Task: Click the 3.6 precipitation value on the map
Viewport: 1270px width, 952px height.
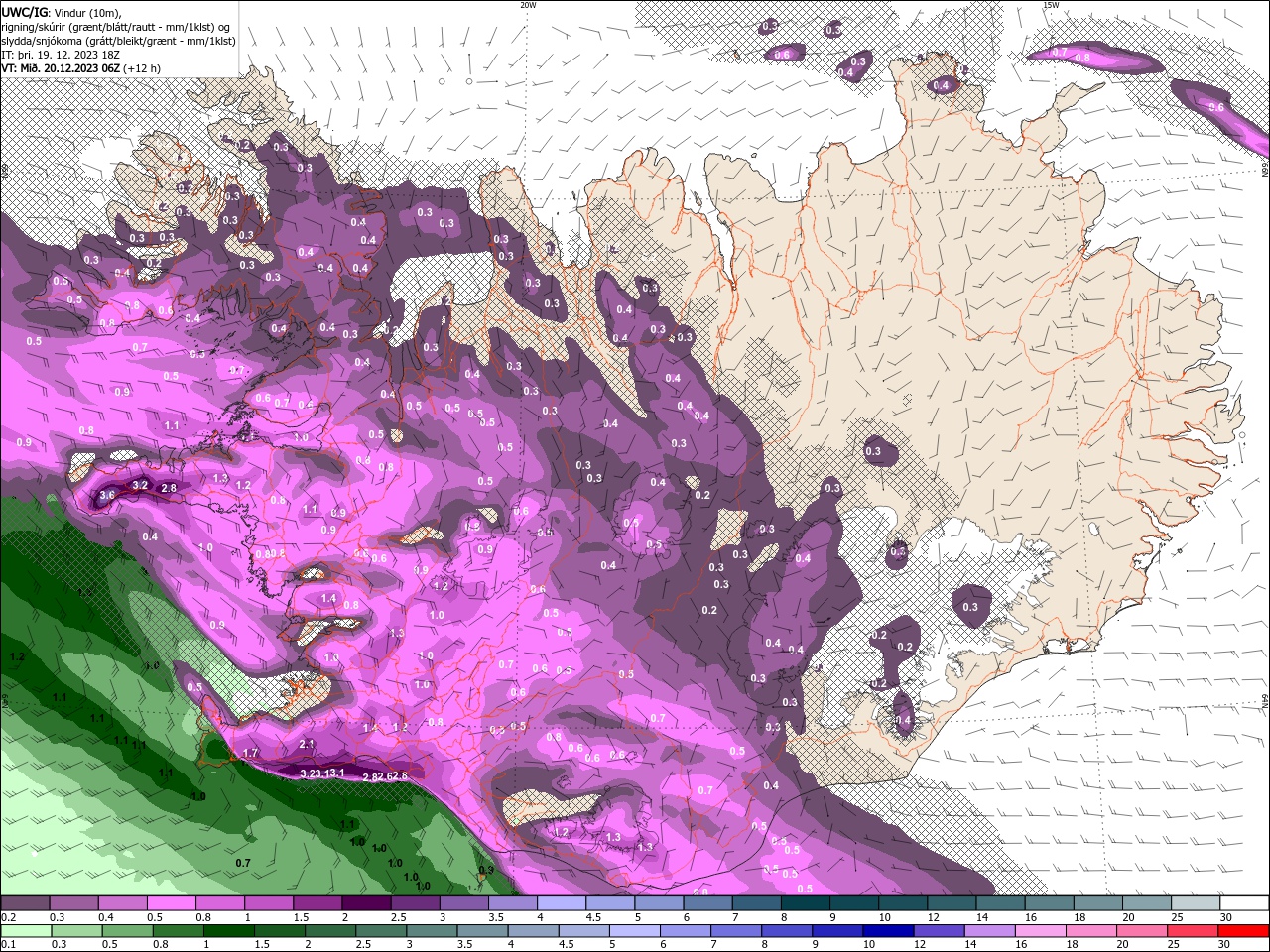Action: pos(108,494)
